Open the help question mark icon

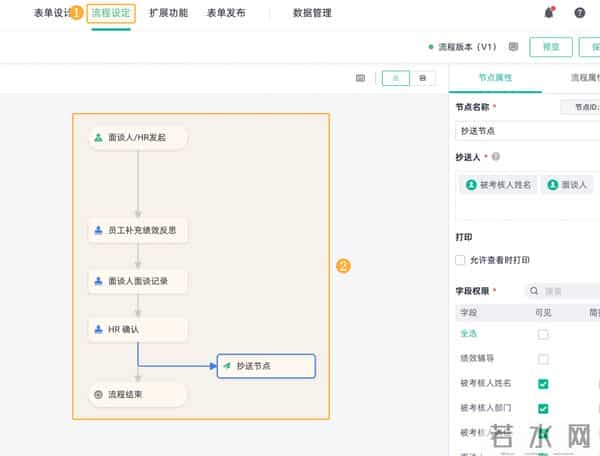pos(580,13)
